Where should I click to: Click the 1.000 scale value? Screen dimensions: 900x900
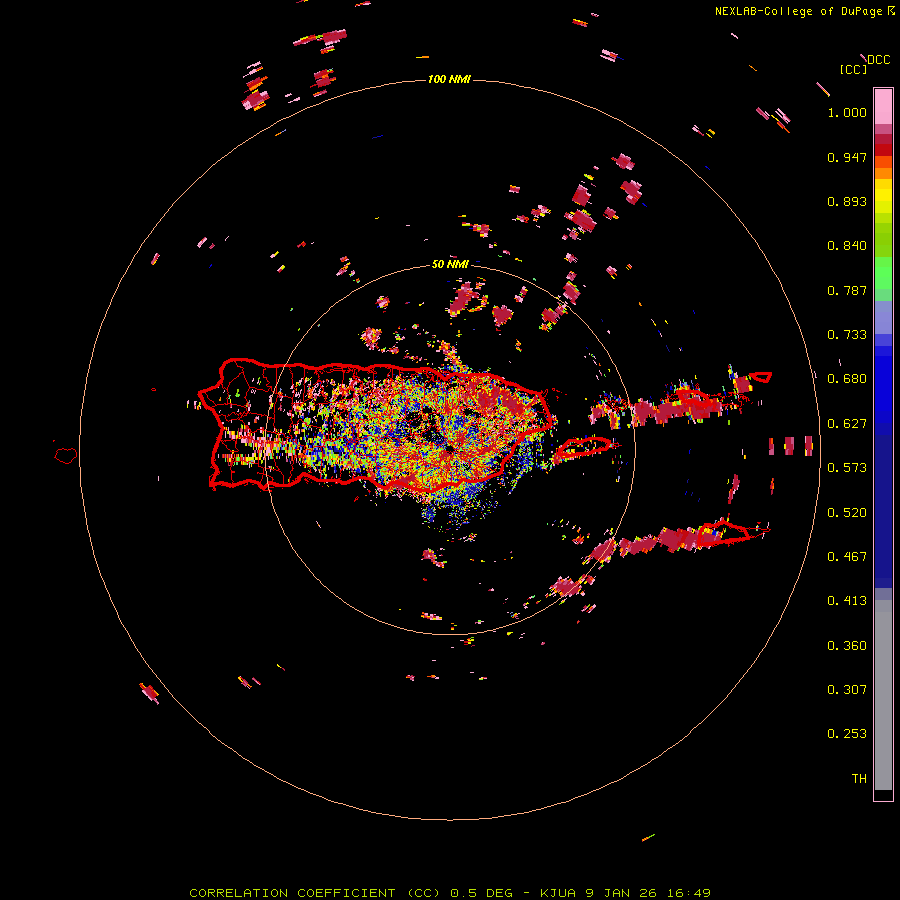[847, 112]
